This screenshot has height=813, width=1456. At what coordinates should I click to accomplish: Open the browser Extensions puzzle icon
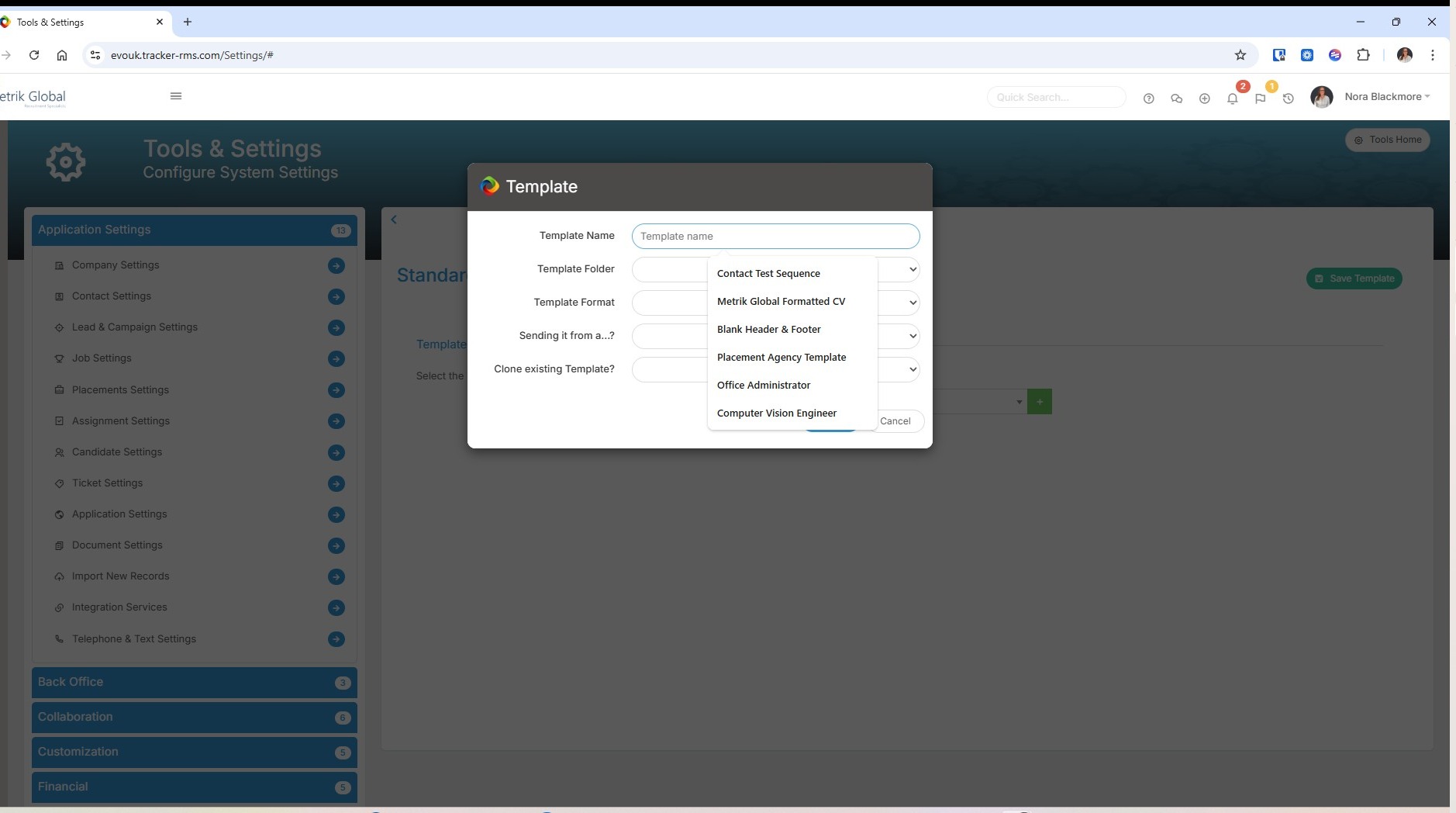tap(1364, 55)
